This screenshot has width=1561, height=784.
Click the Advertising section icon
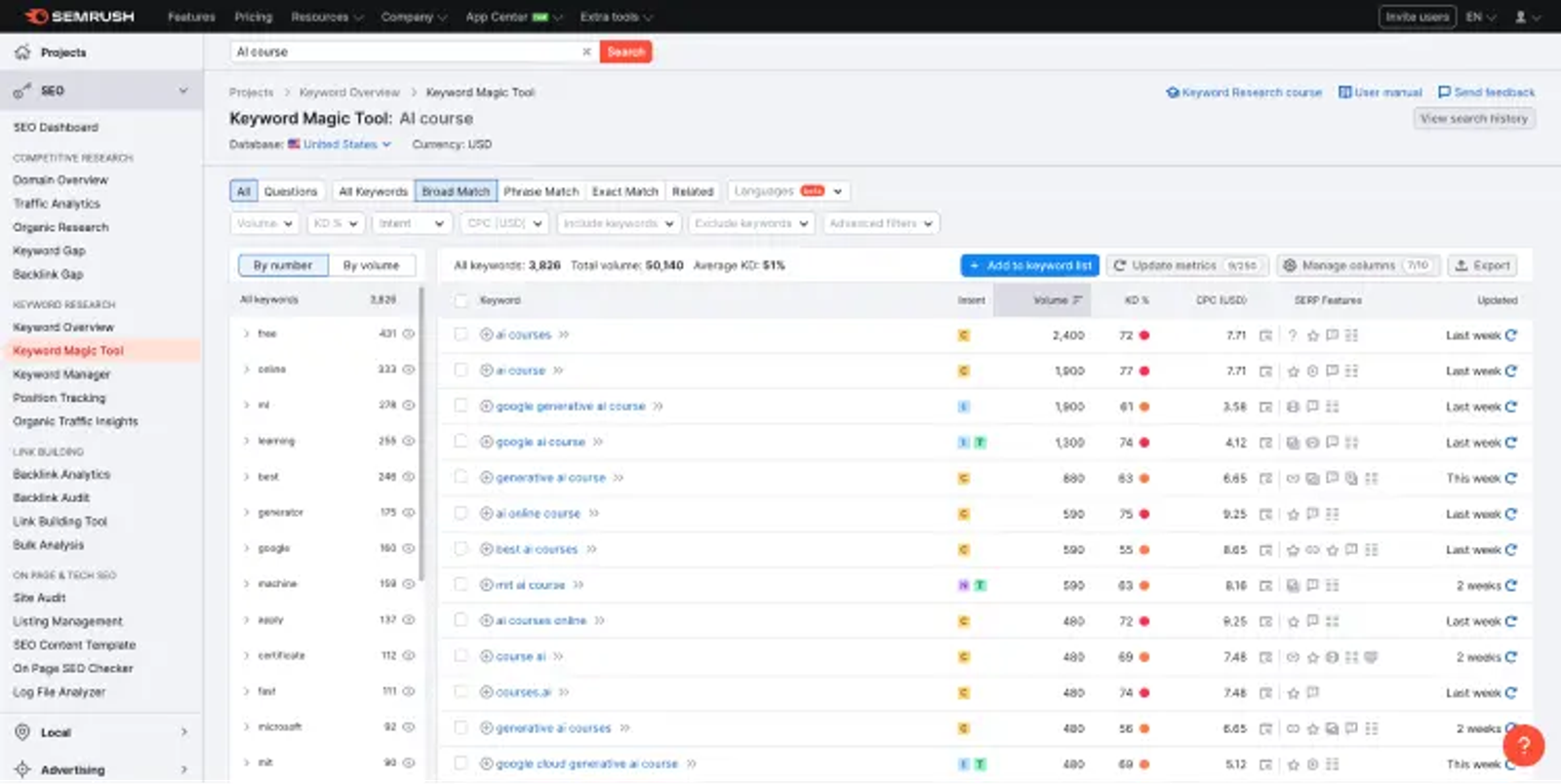[22, 769]
